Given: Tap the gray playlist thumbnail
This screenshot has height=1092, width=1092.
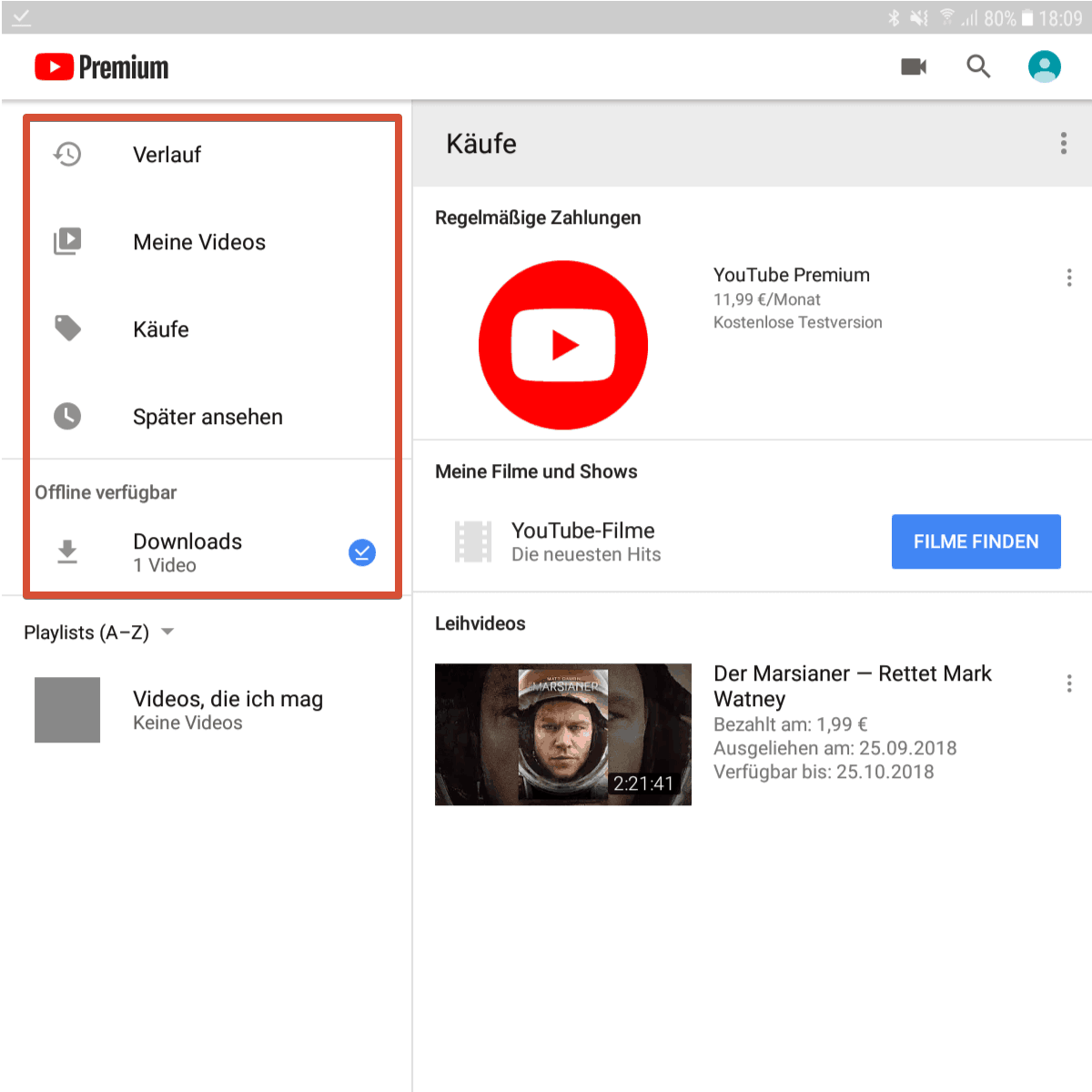Looking at the screenshot, I should tap(67, 710).
